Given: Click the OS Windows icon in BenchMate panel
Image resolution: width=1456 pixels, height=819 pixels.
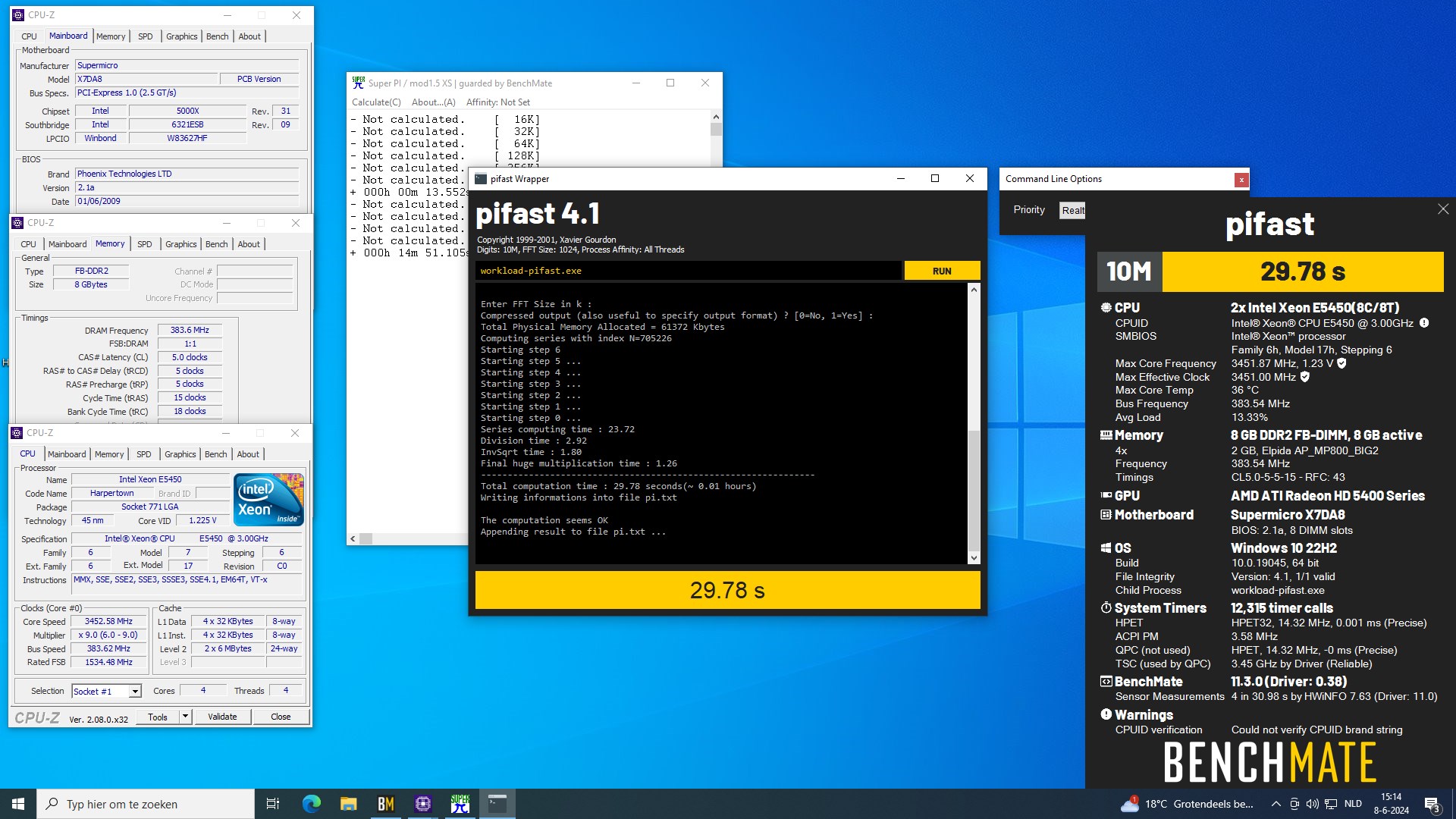Looking at the screenshot, I should (x=1106, y=548).
